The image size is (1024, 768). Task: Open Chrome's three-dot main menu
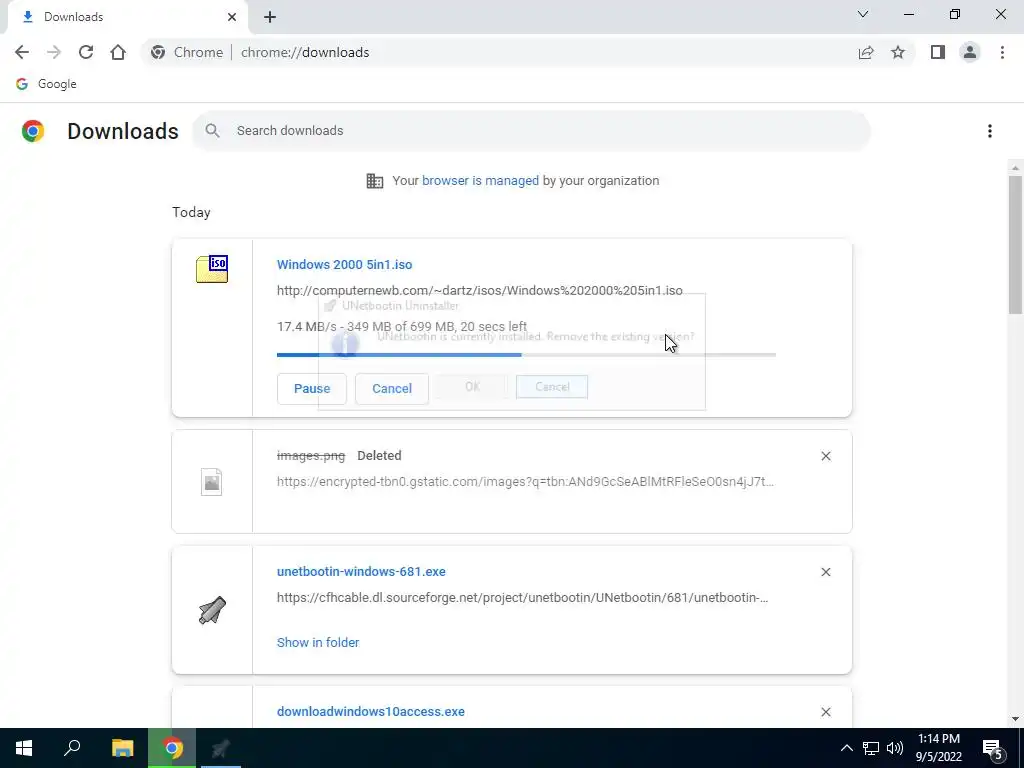[x=1002, y=52]
